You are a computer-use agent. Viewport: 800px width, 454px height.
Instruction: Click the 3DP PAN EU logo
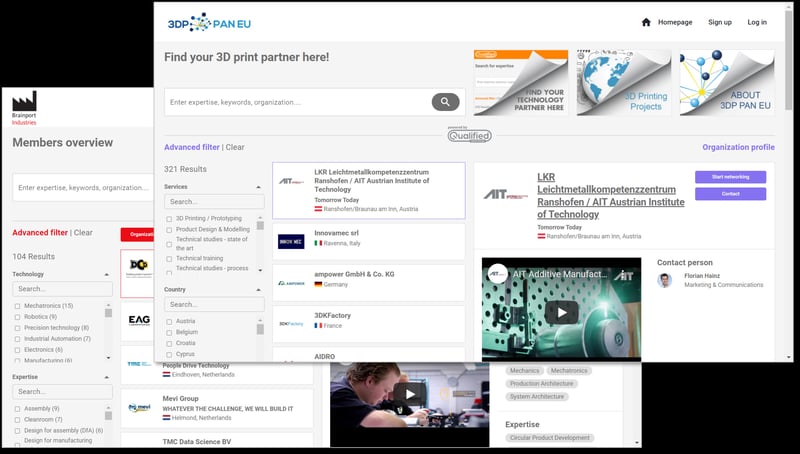tap(209, 23)
